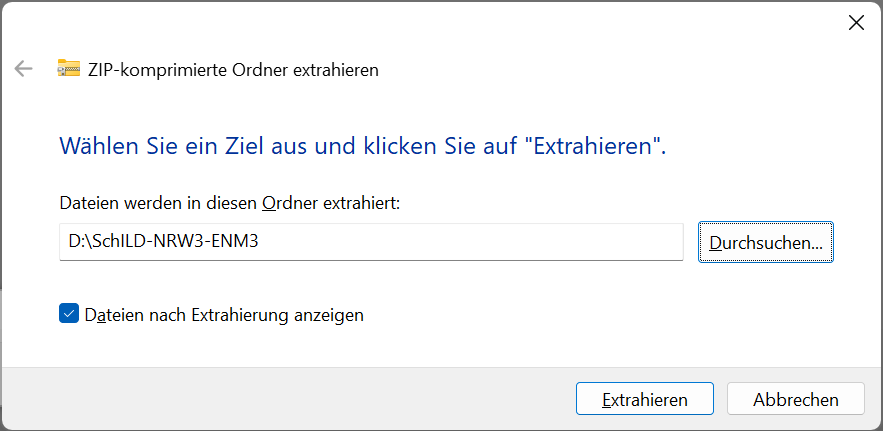Start extraction with the Extrahieren button
Image resolution: width=883 pixels, height=431 pixels.
[645, 399]
